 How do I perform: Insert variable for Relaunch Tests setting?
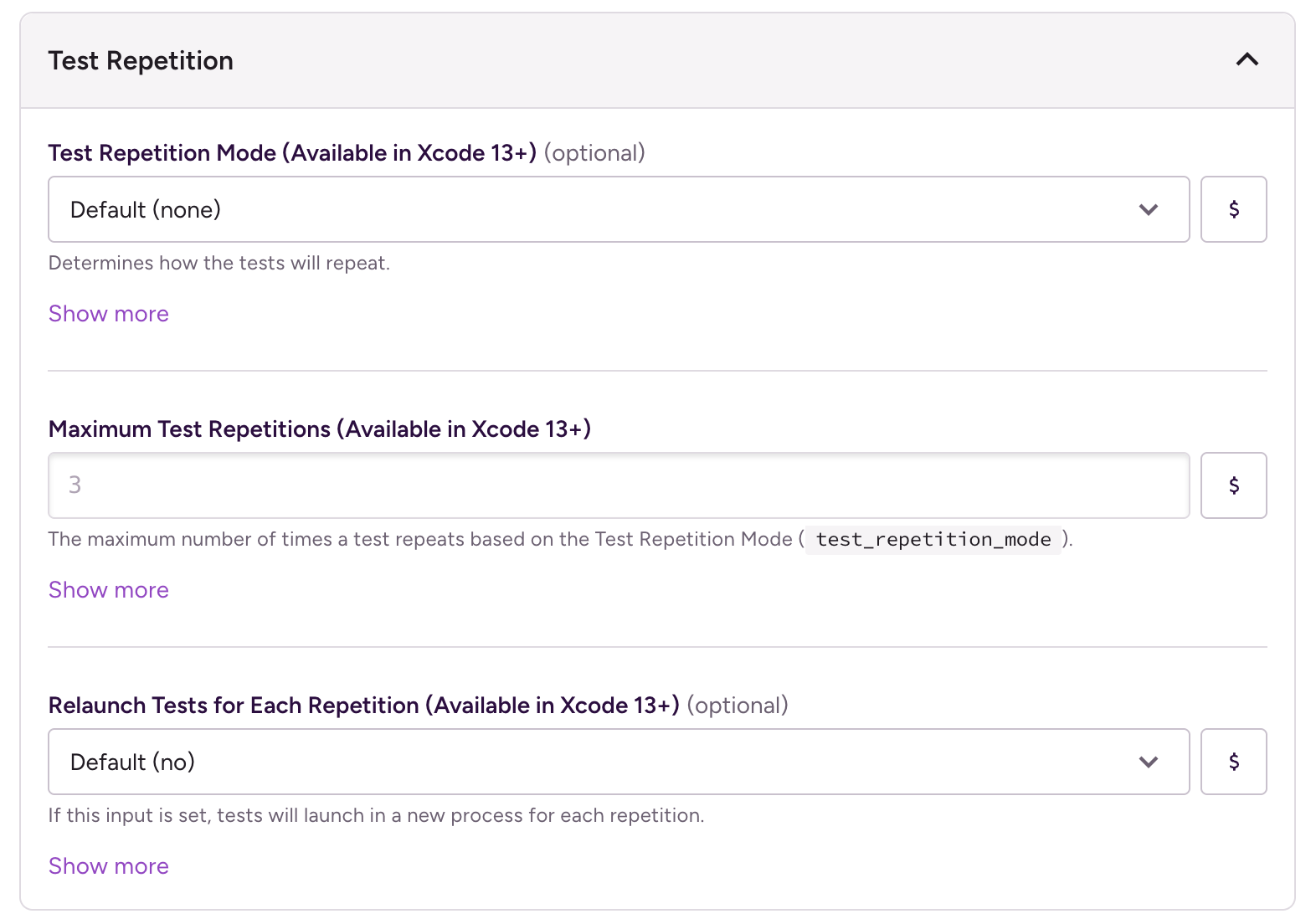pyautogui.click(x=1233, y=762)
